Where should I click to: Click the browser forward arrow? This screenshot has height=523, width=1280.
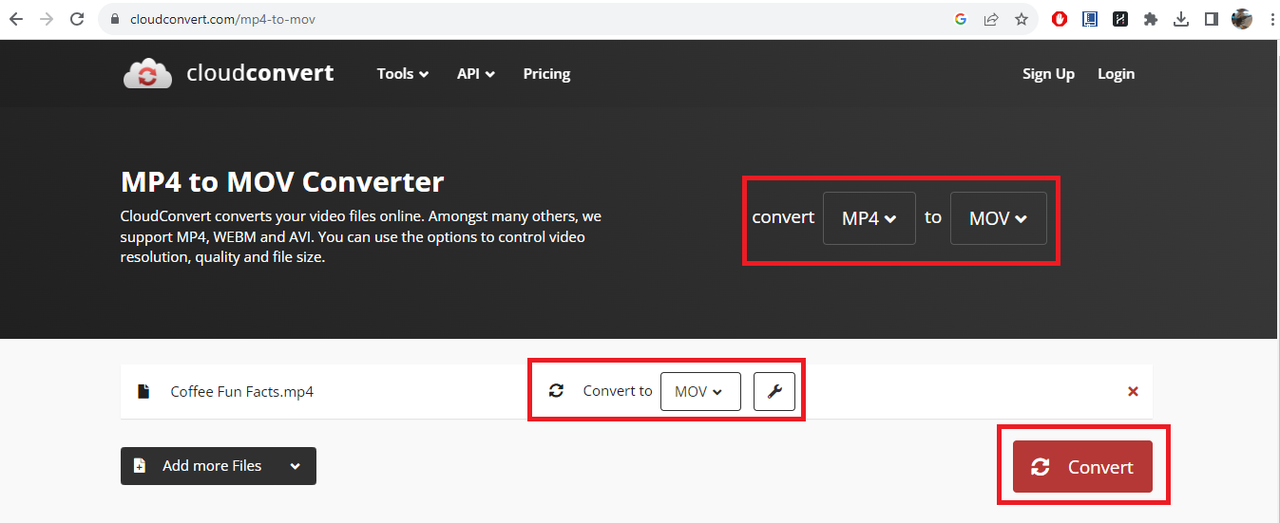point(46,19)
